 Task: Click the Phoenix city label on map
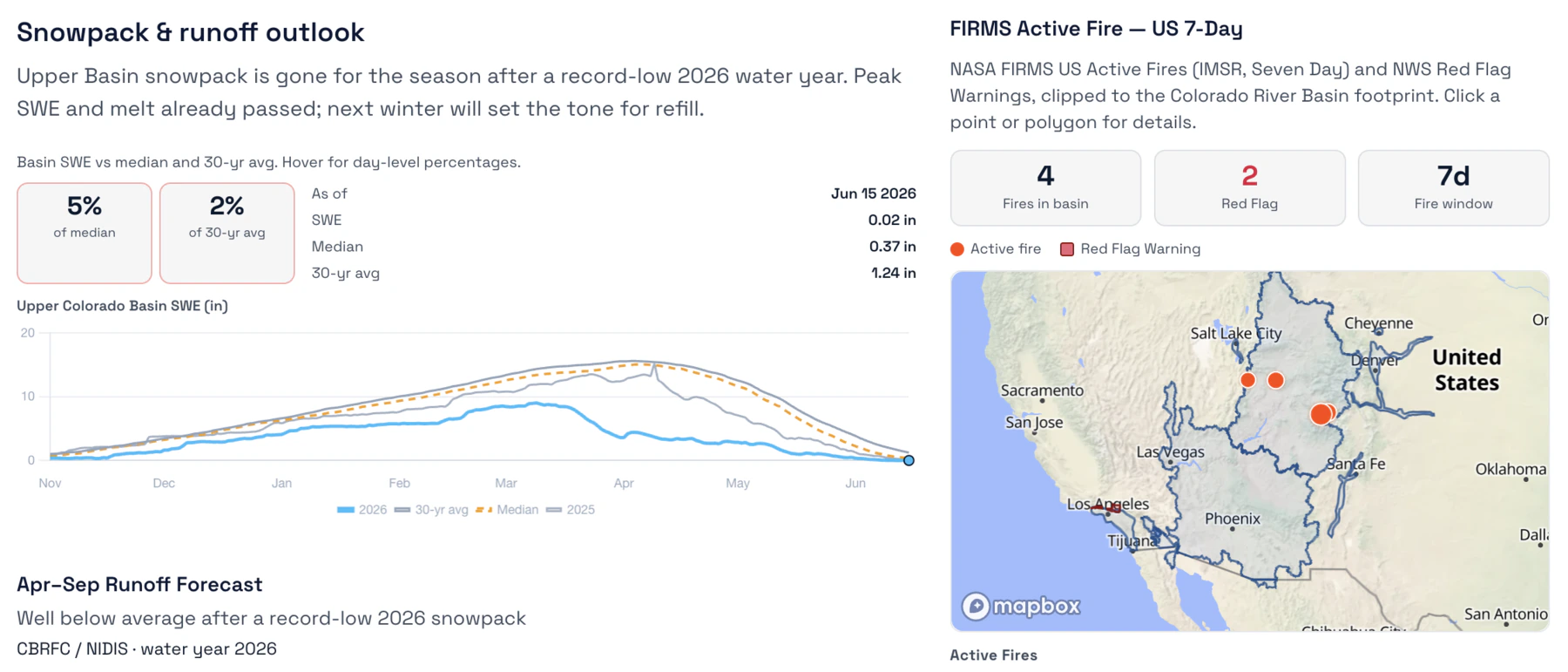(1232, 519)
